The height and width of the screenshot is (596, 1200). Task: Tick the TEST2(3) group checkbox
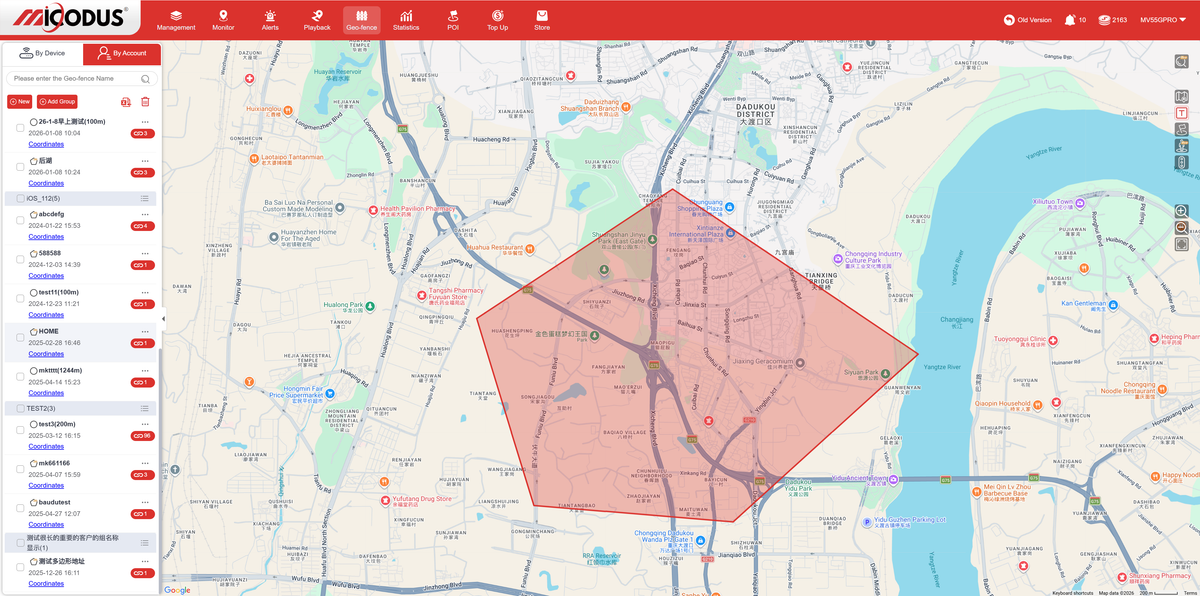(20, 409)
